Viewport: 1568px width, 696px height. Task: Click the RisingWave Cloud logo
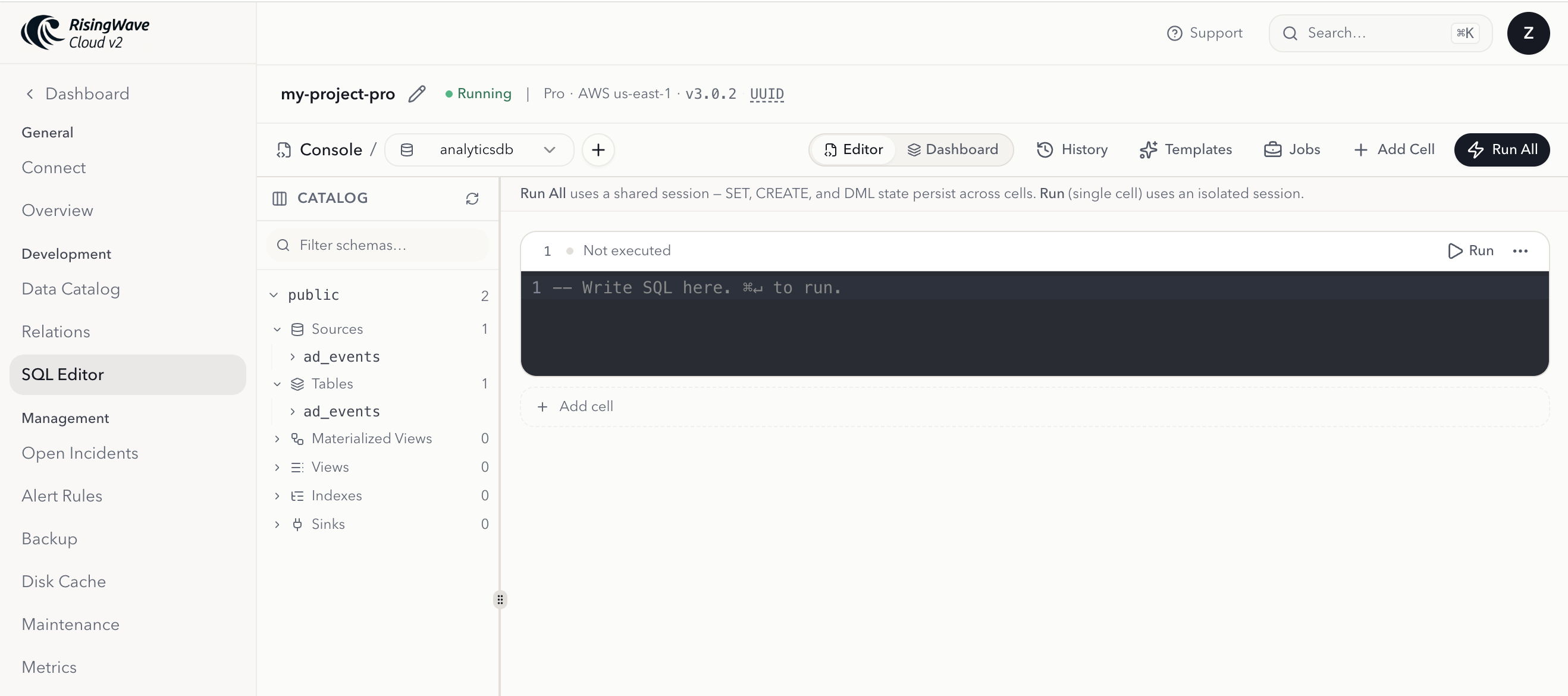(x=85, y=32)
